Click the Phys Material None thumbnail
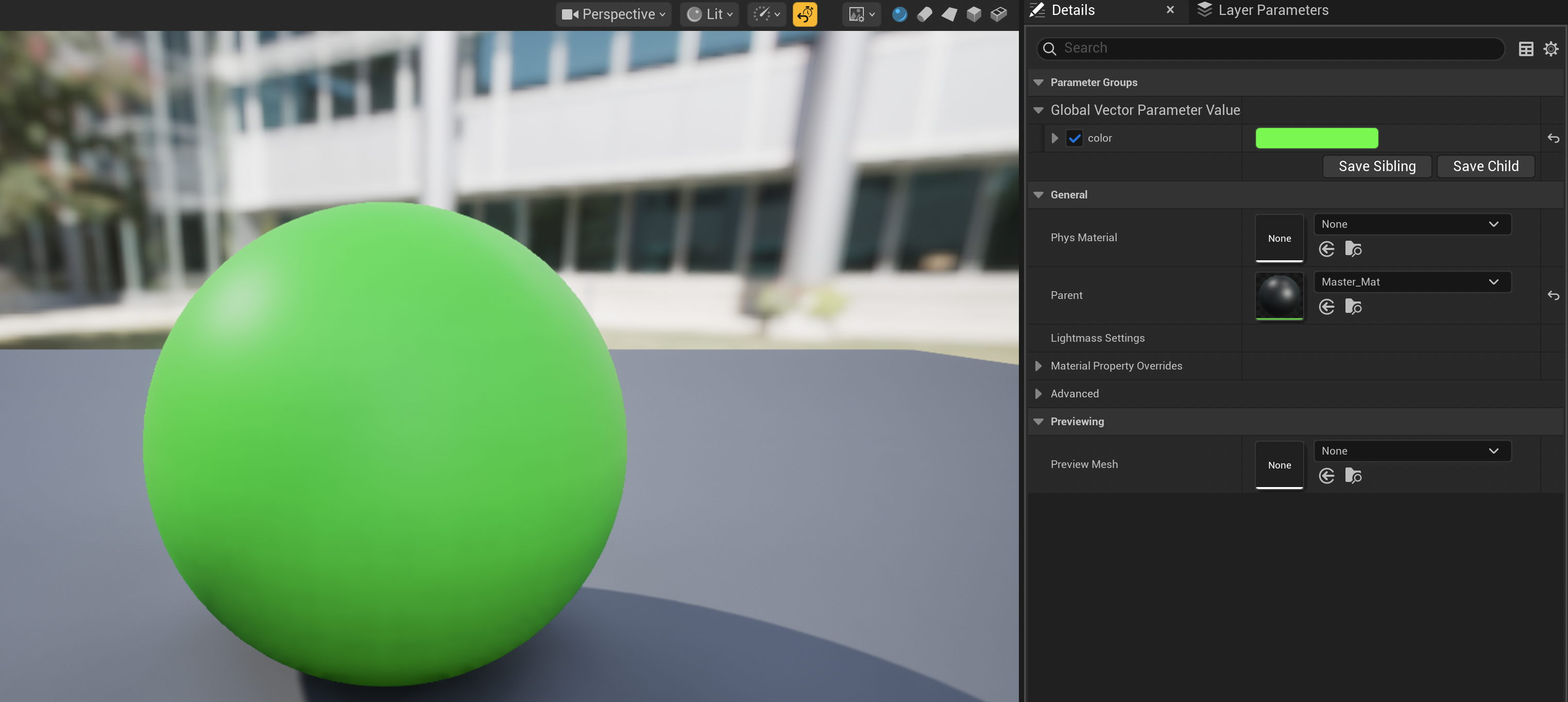Screen dimensions: 1568x702 pos(1279,238)
